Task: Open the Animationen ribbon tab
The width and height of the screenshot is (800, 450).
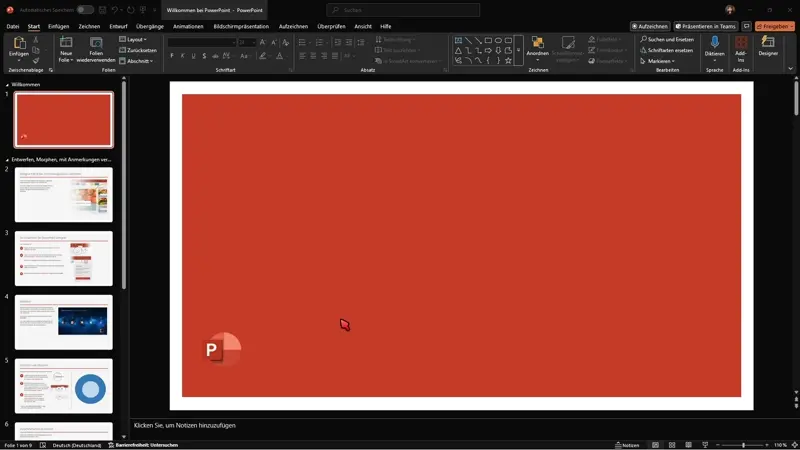Action: pyautogui.click(x=188, y=26)
